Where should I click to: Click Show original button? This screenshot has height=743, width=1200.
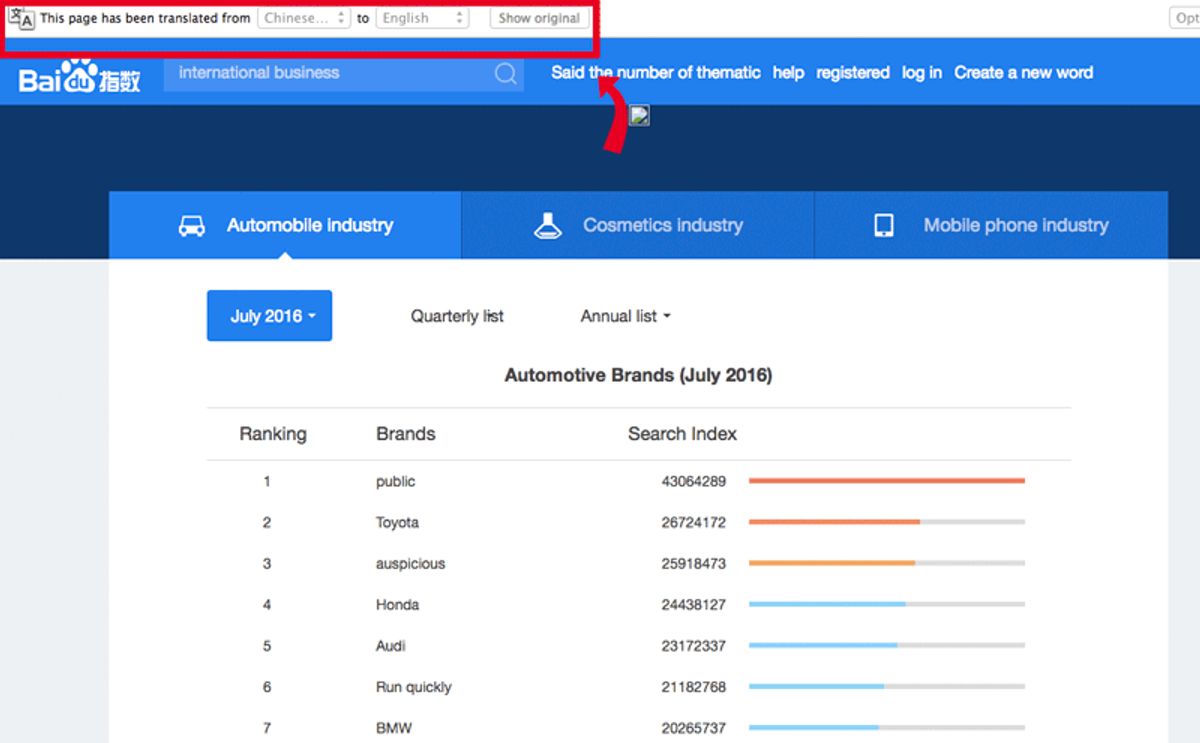click(539, 18)
